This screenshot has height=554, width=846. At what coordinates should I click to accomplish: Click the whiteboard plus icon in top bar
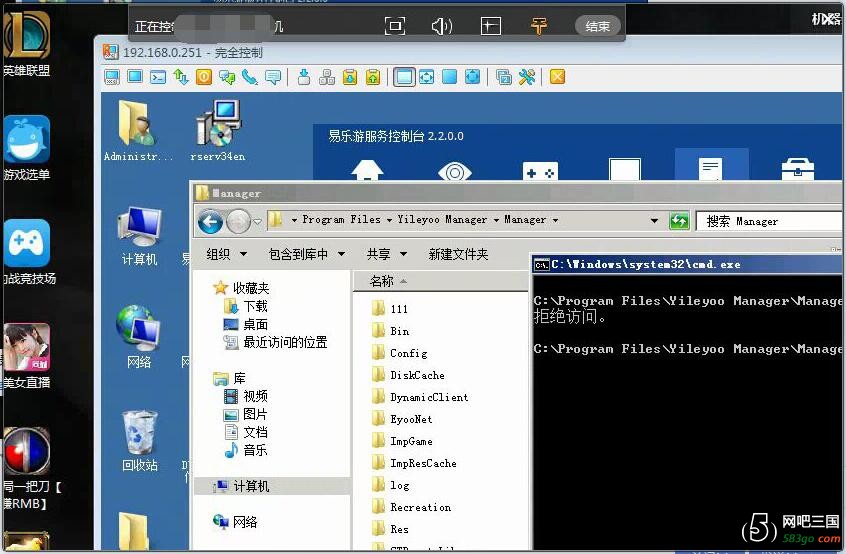pyautogui.click(x=490, y=26)
